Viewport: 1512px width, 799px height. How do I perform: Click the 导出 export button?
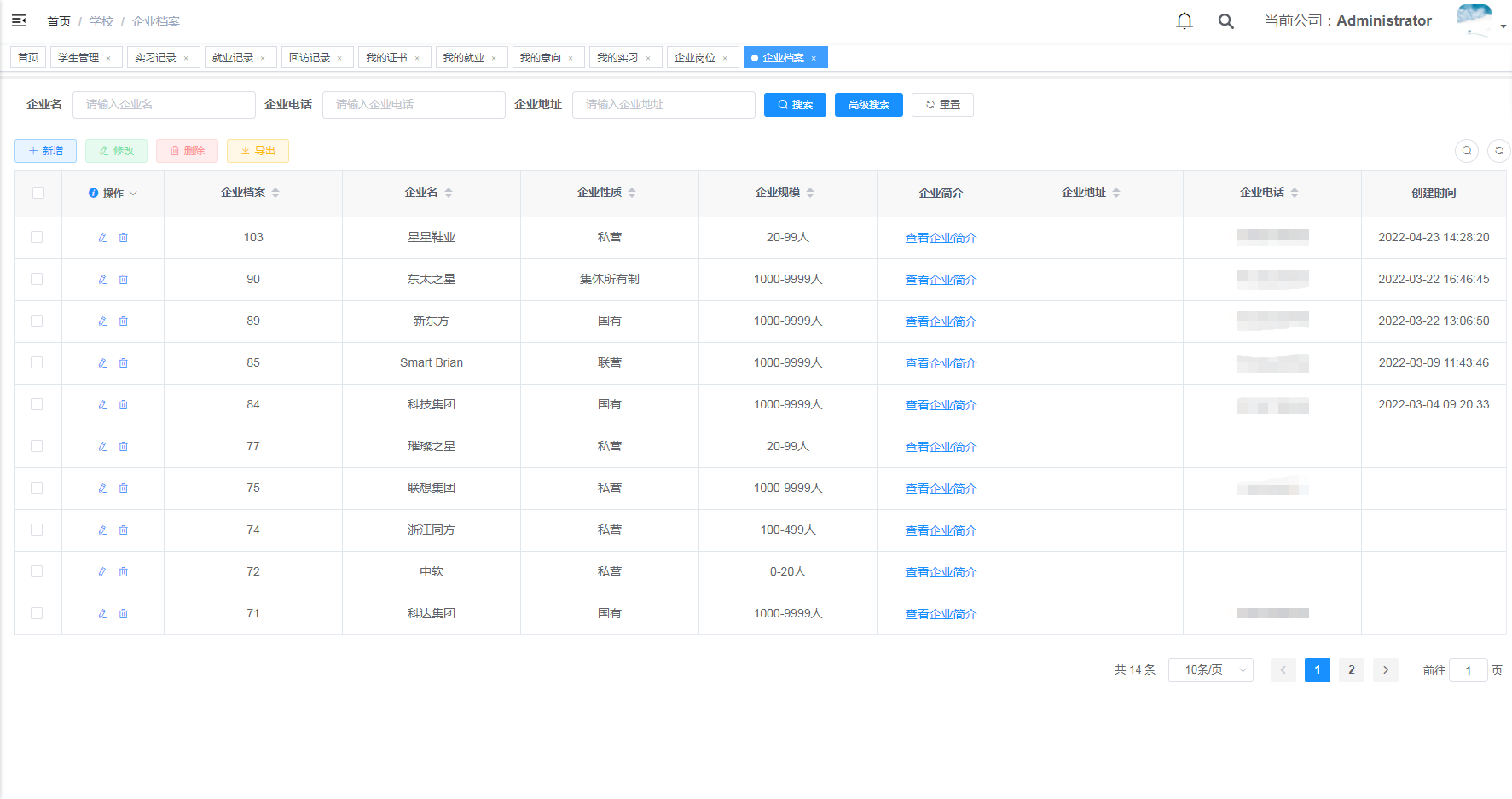pos(258,151)
